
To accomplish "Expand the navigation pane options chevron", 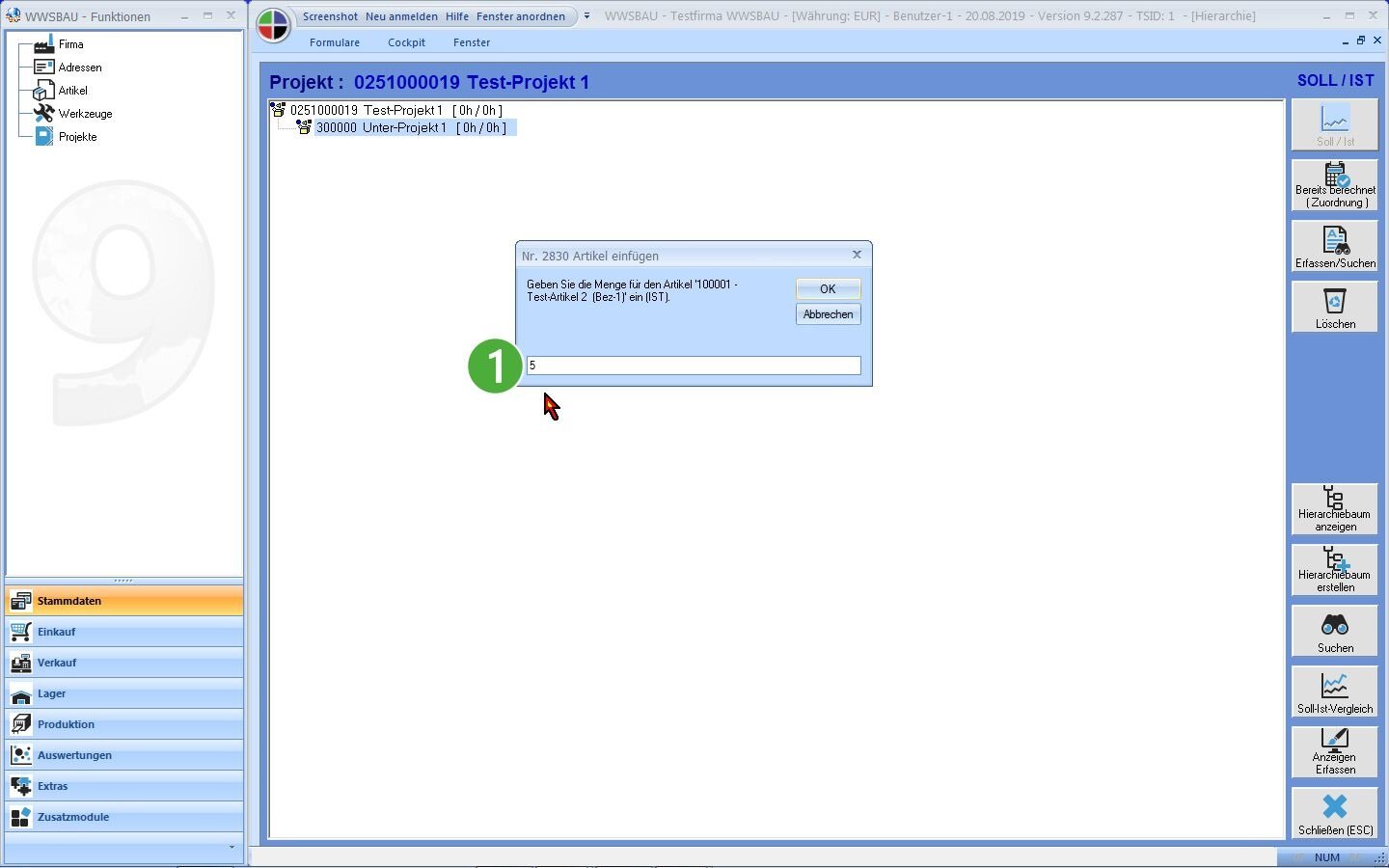I will coord(231,847).
